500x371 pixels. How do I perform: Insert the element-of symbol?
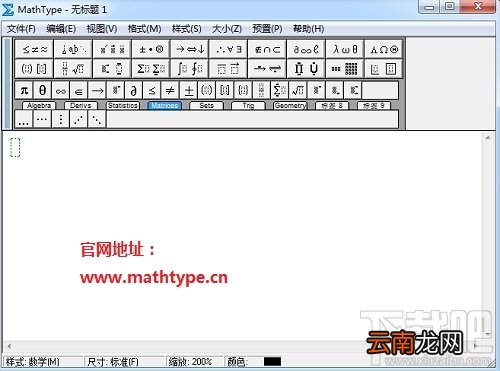[x=79, y=90]
